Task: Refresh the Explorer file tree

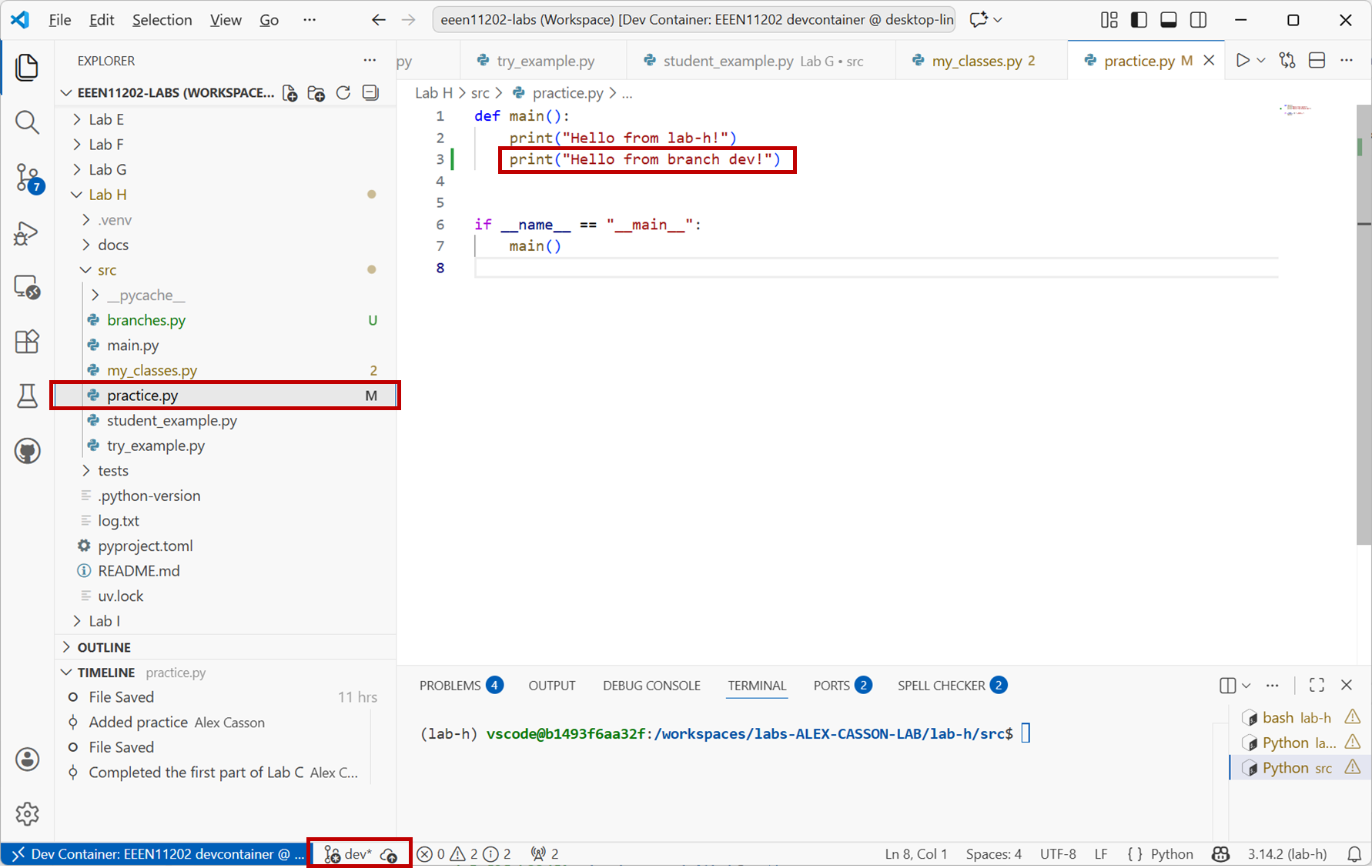Action: [343, 93]
